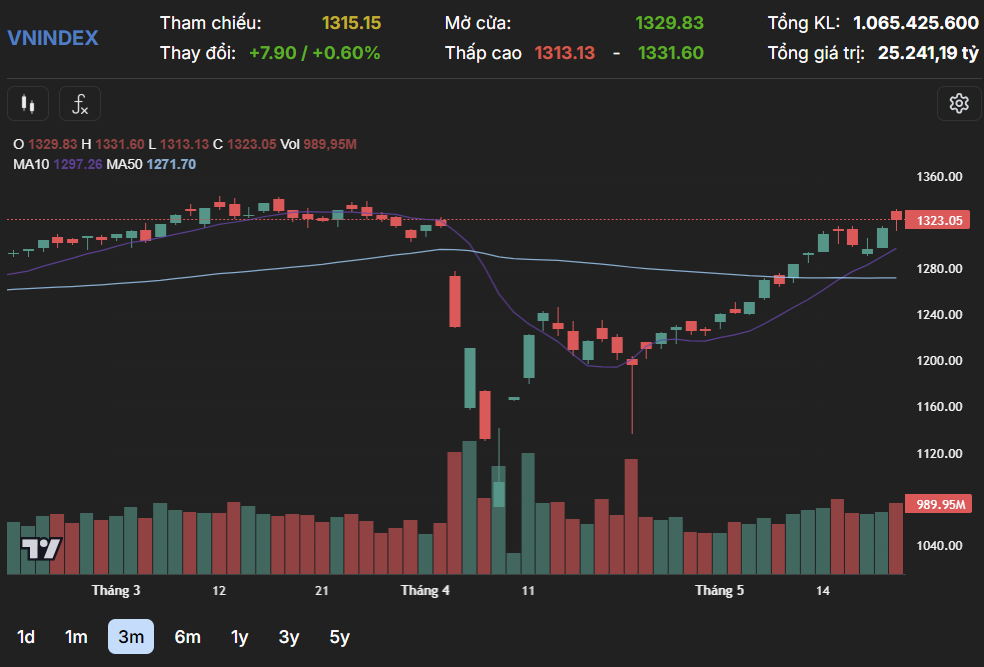
Task: Select the 1m timeframe
Action: (76, 637)
